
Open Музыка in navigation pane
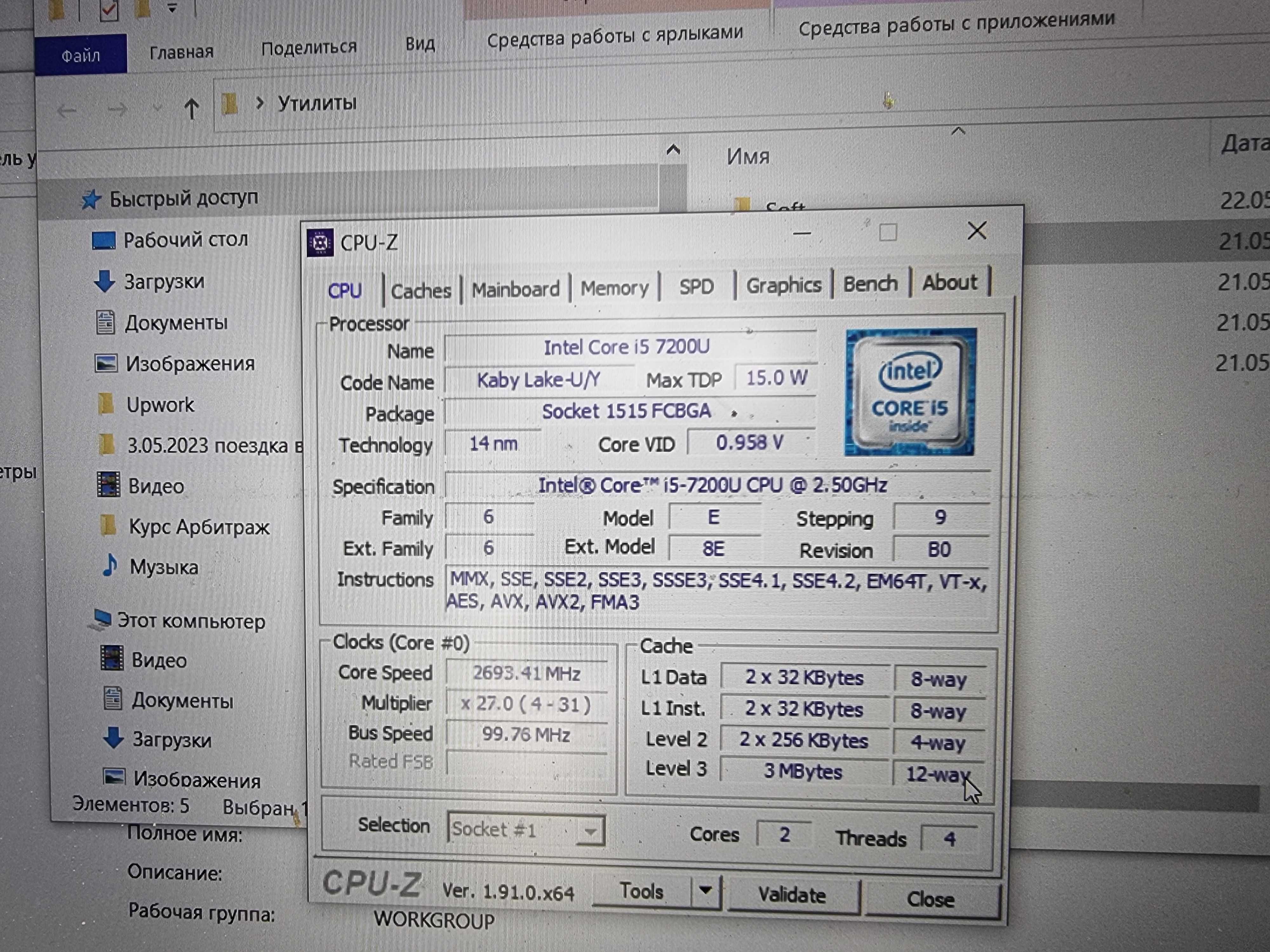click(164, 567)
